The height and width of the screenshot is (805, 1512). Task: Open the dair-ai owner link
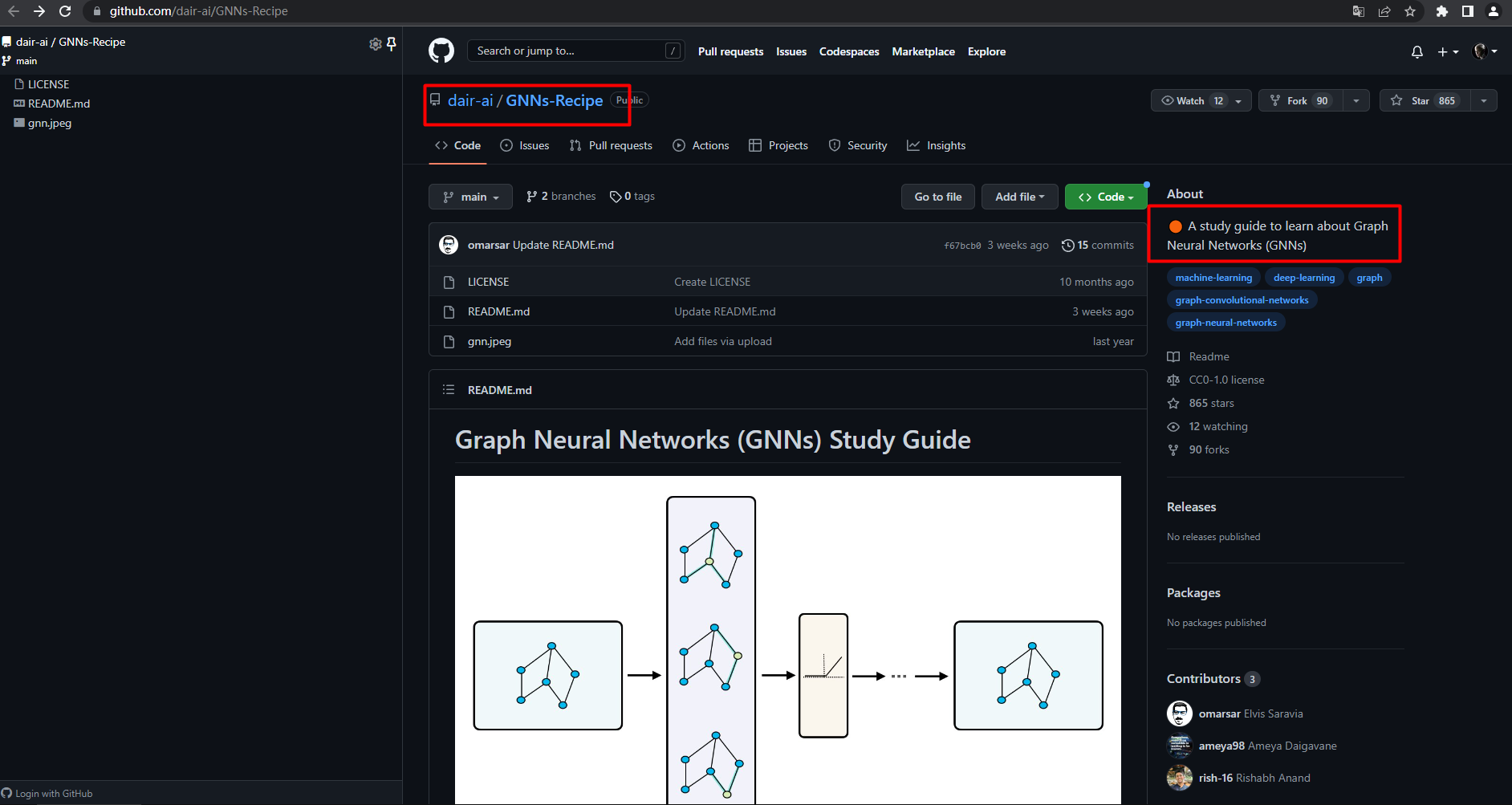(470, 100)
